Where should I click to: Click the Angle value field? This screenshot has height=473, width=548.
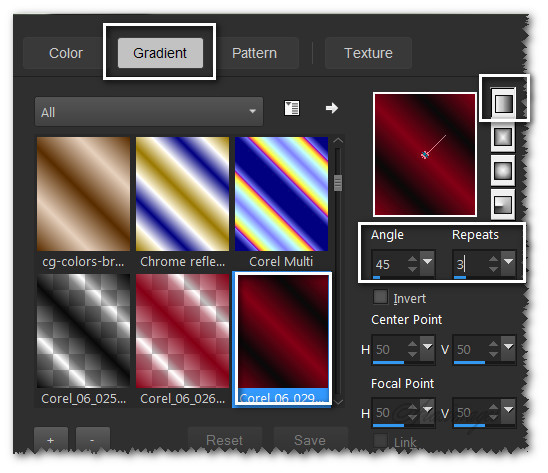point(390,264)
